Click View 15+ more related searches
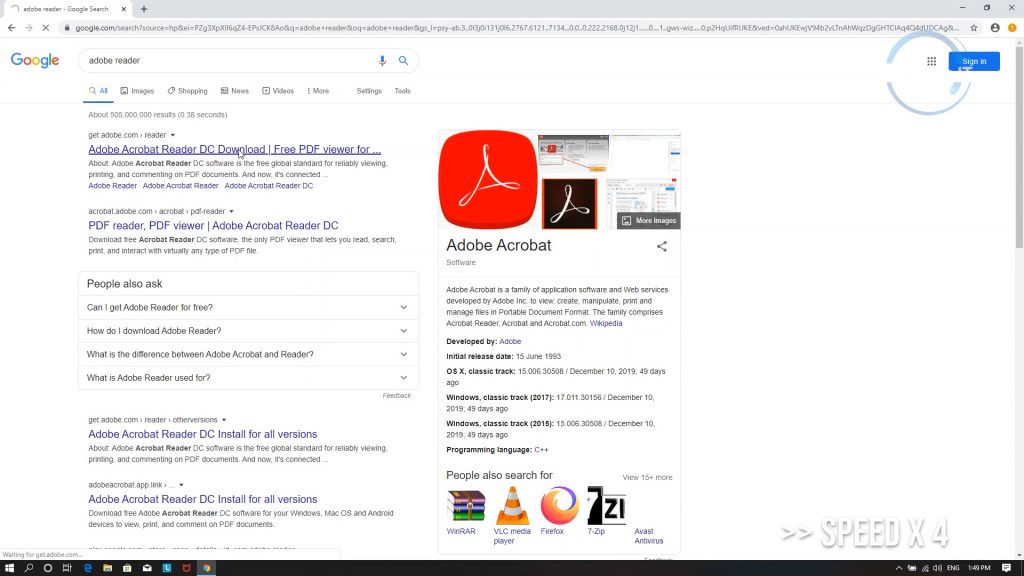Viewport: 1024px width, 576px height. pos(647,477)
